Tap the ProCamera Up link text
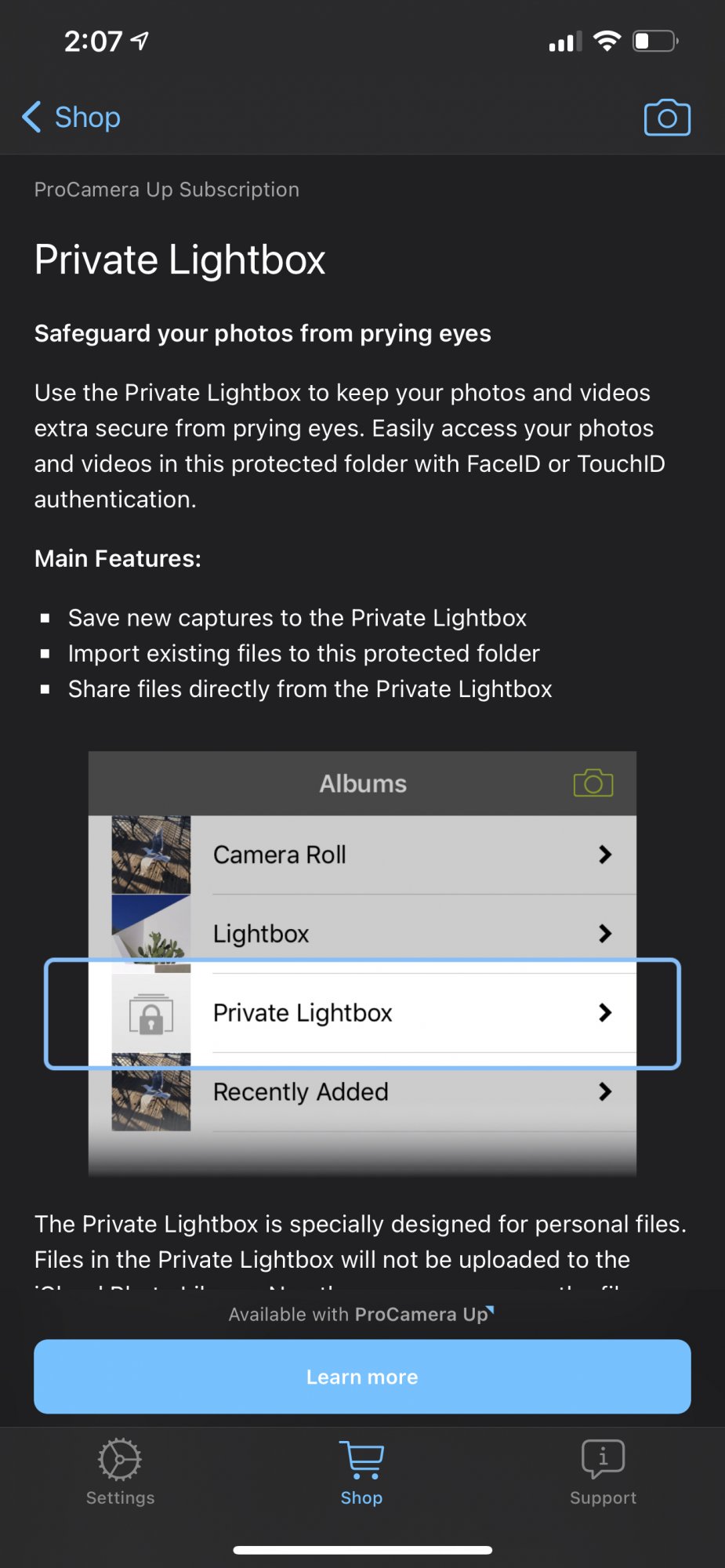Viewport: 725px width, 1568px height. (423, 1315)
